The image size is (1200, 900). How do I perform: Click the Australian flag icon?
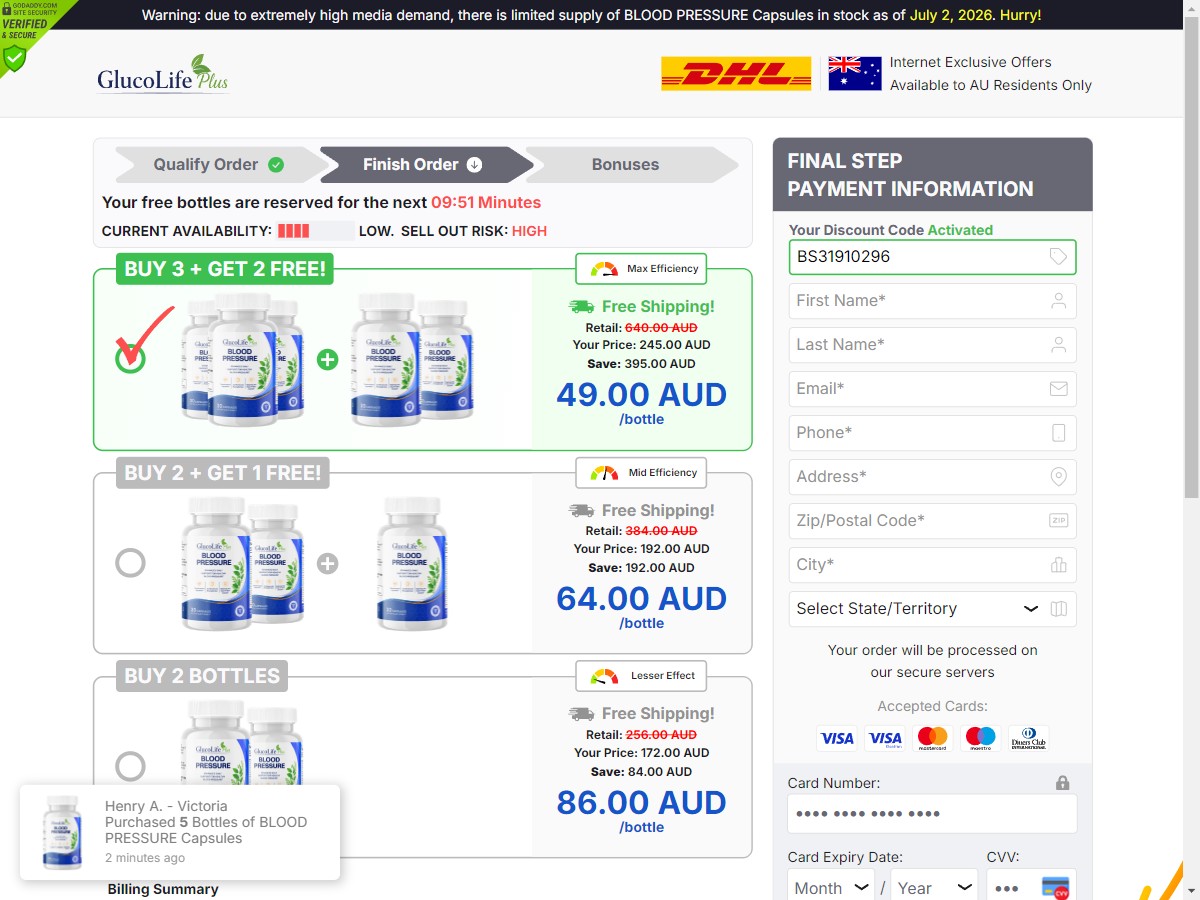[855, 74]
